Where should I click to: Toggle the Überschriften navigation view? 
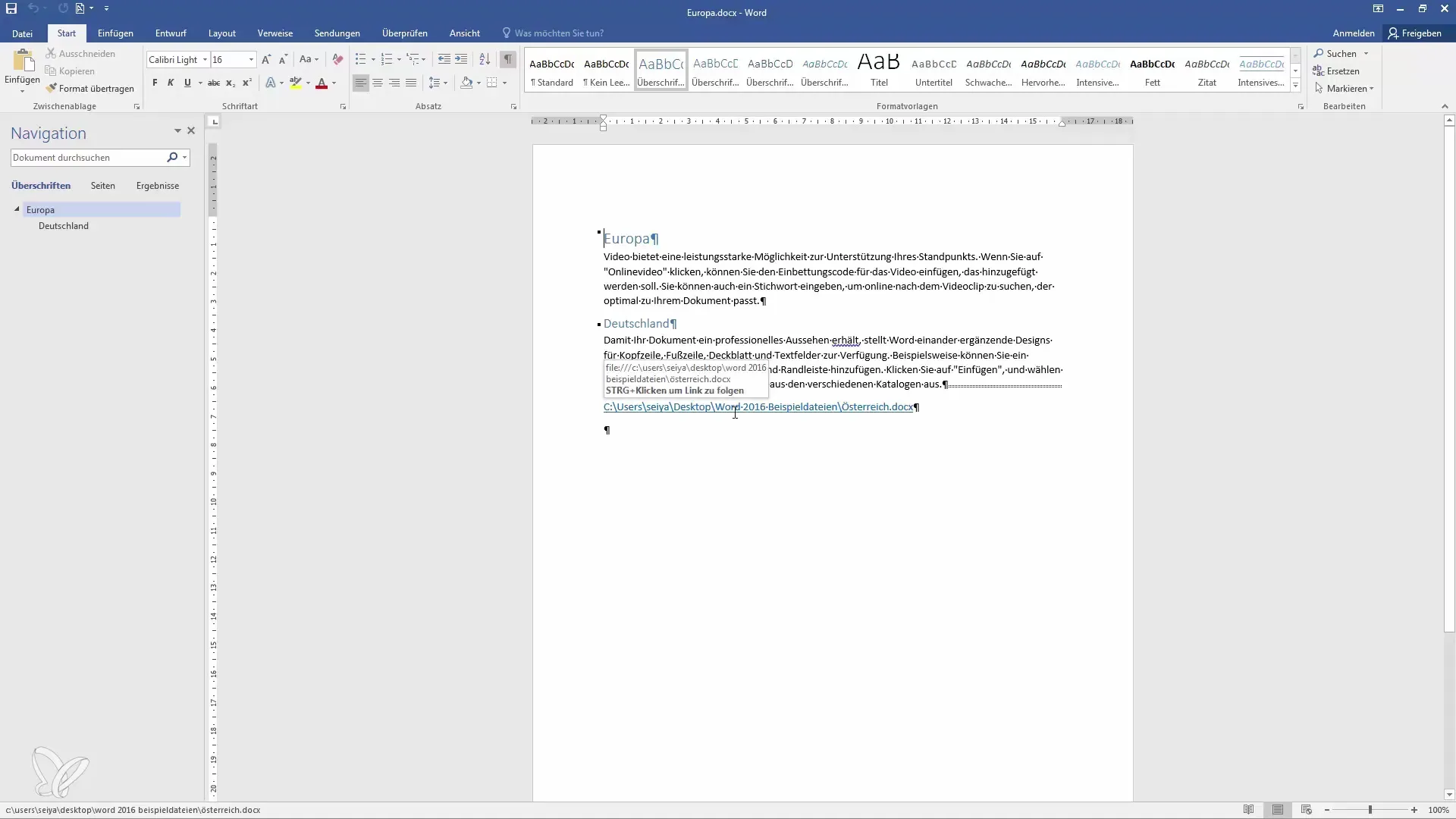click(x=41, y=186)
